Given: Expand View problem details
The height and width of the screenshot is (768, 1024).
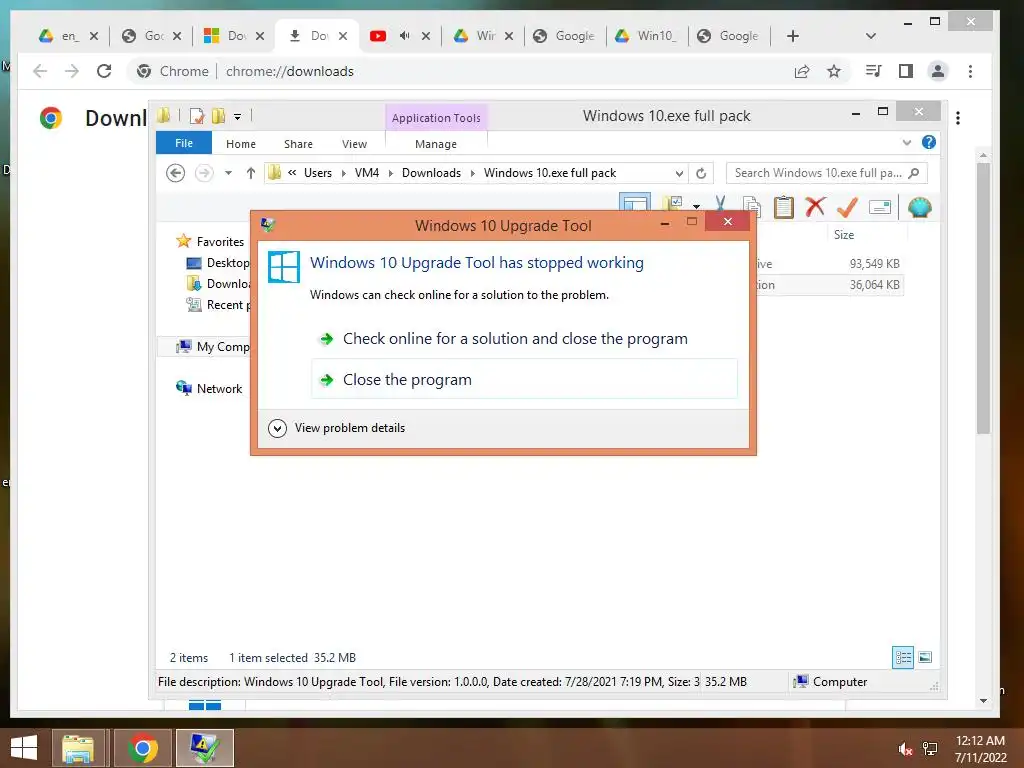Looking at the screenshot, I should [336, 428].
